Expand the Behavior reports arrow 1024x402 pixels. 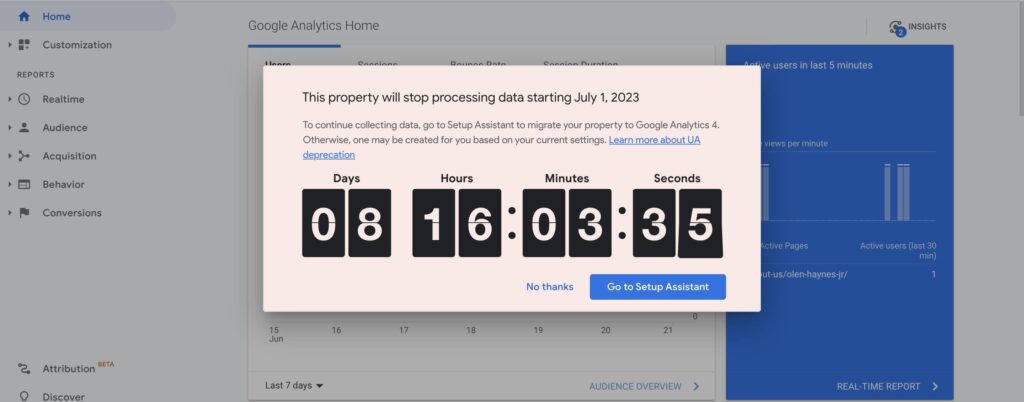(x=10, y=184)
